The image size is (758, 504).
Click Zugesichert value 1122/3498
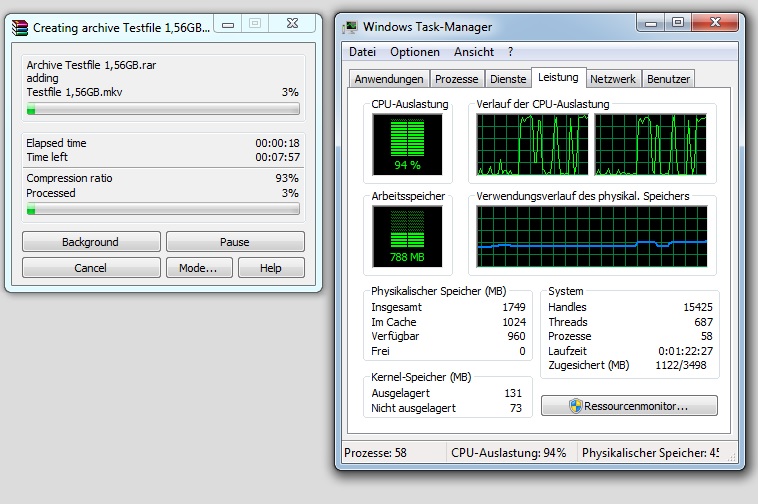[x=681, y=365]
